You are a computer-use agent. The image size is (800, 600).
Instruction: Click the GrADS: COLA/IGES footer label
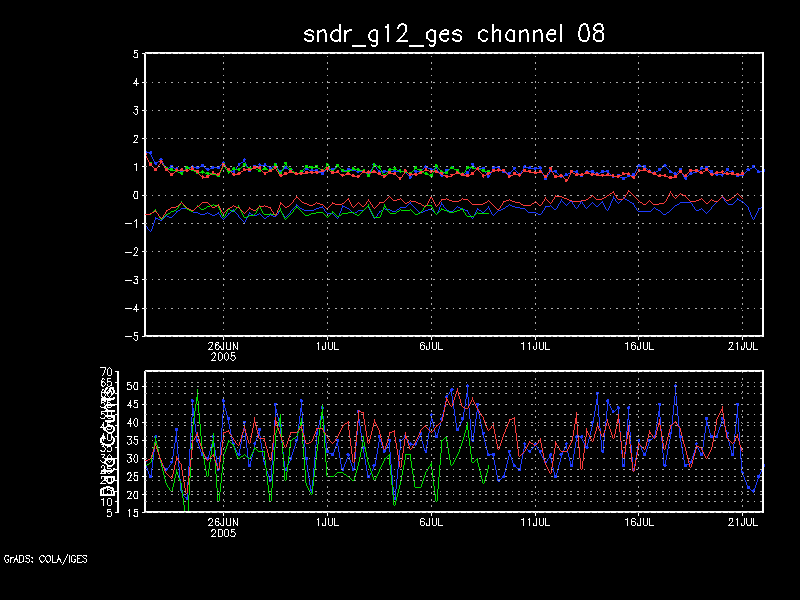(45, 559)
